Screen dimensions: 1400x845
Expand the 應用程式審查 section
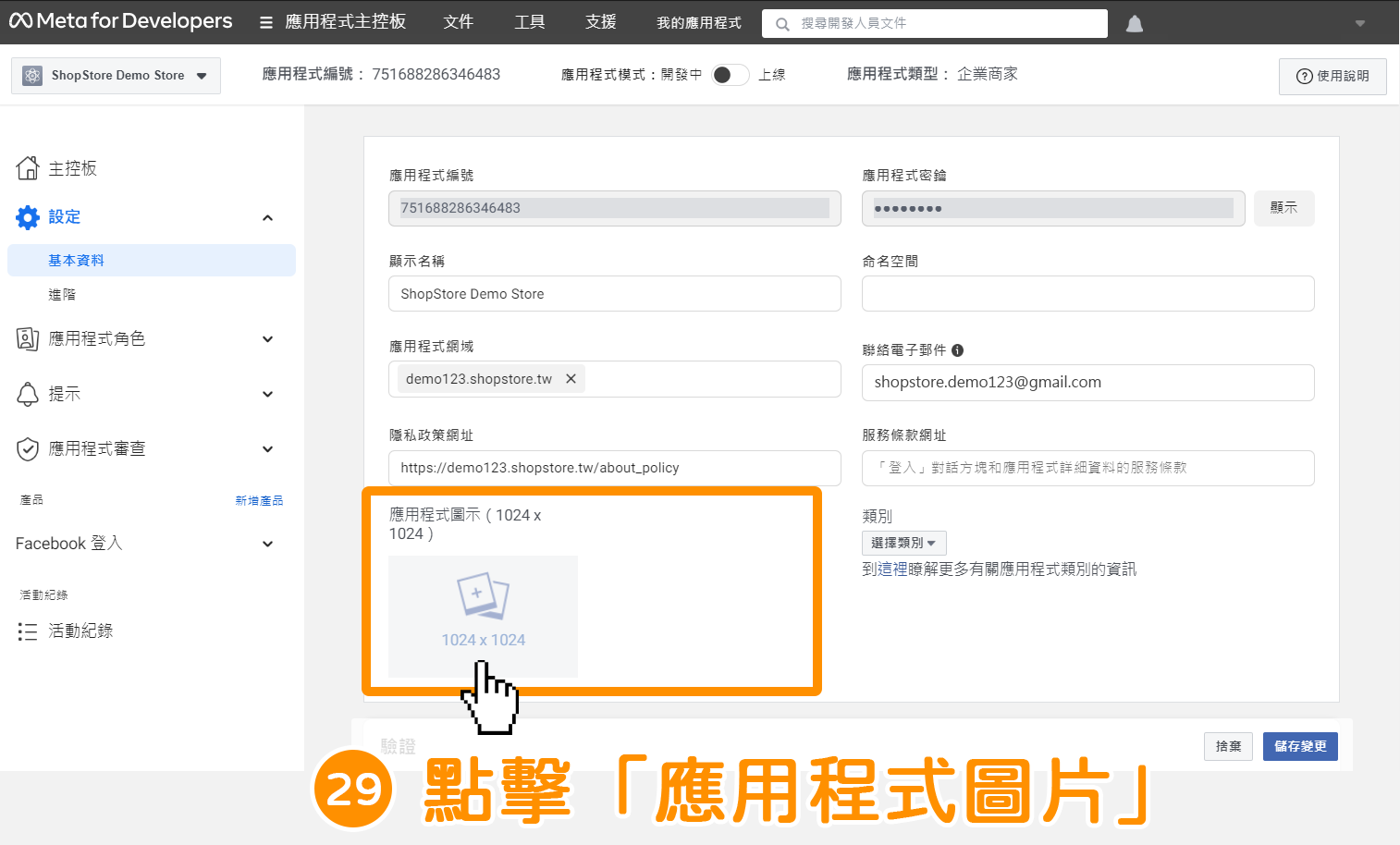point(268,449)
